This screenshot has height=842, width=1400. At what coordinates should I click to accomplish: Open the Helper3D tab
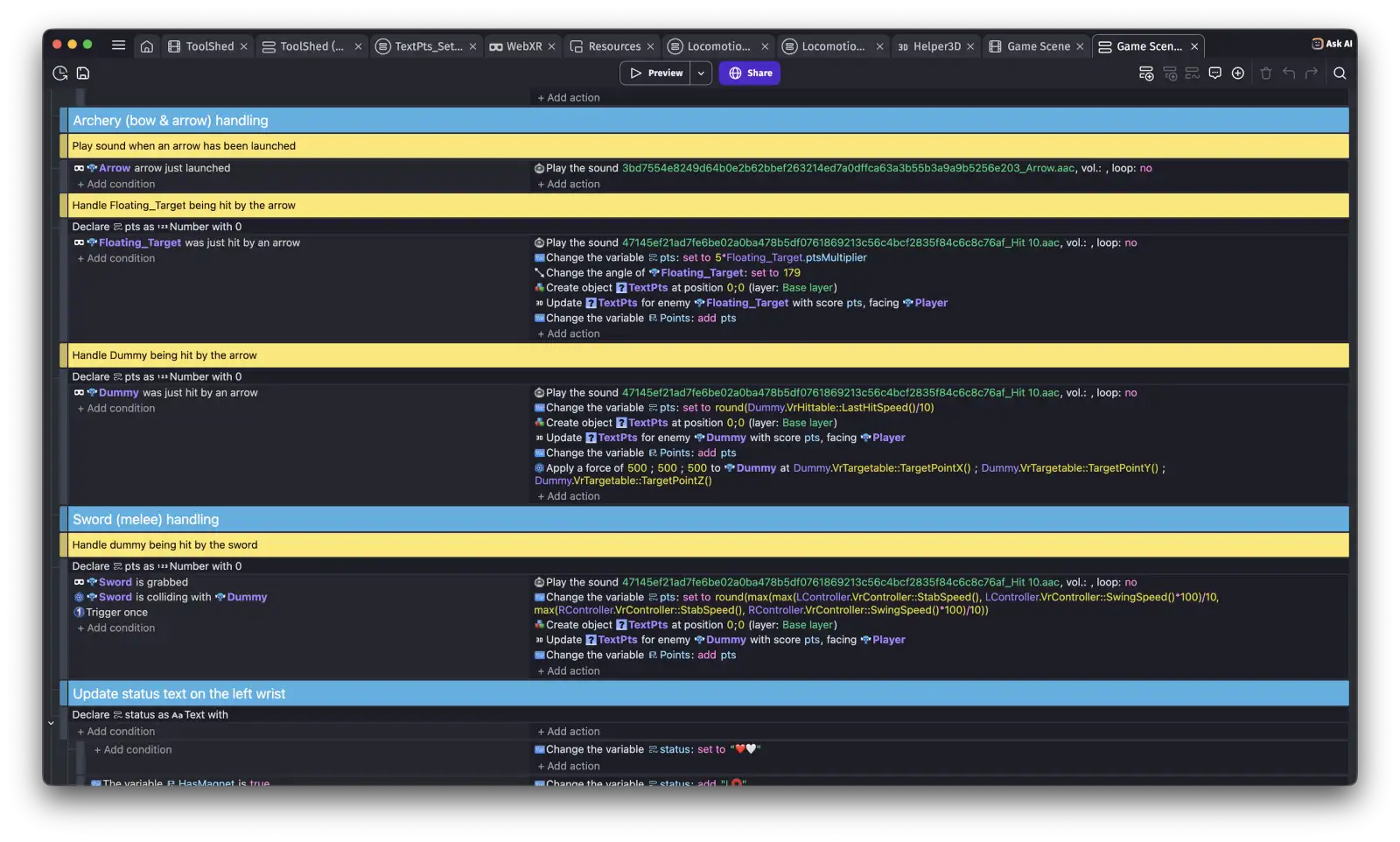coord(935,46)
